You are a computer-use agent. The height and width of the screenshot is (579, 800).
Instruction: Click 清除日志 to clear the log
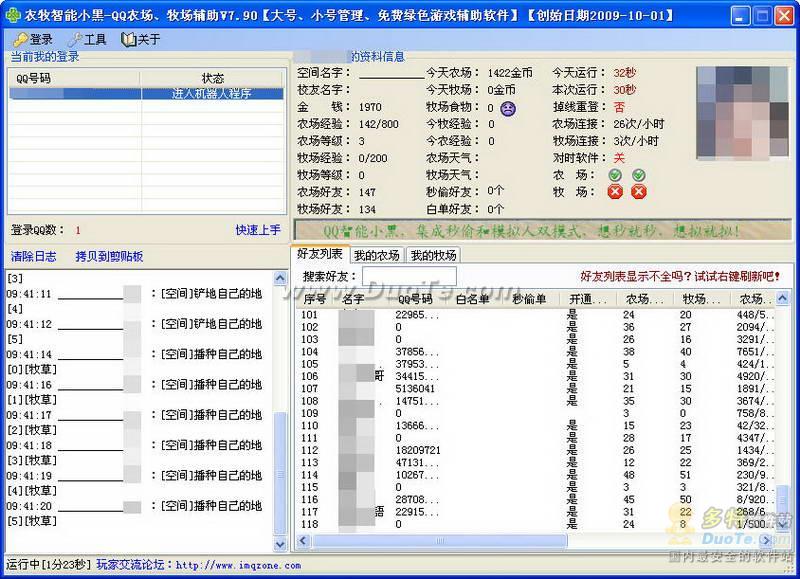[x=33, y=256]
